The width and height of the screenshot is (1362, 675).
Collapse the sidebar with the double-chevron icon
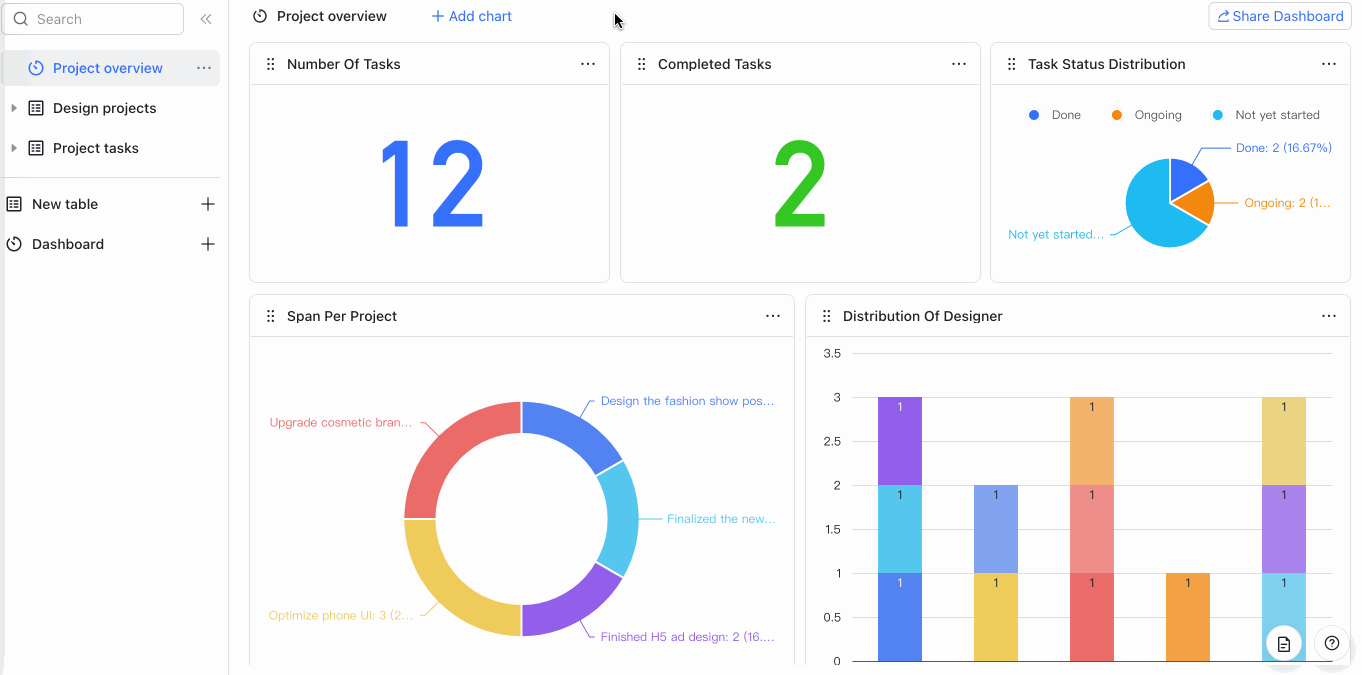(206, 18)
